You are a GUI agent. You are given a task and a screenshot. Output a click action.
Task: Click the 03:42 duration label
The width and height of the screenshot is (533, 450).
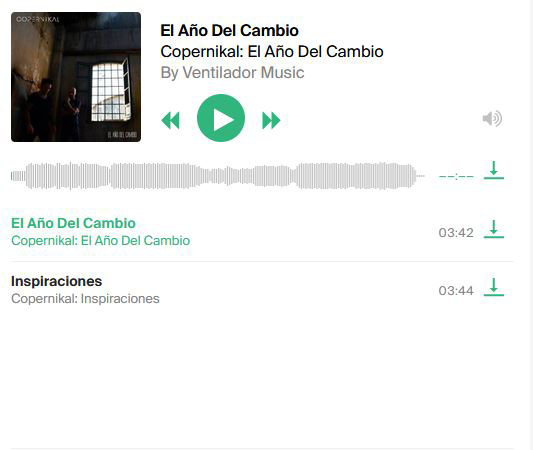(456, 233)
